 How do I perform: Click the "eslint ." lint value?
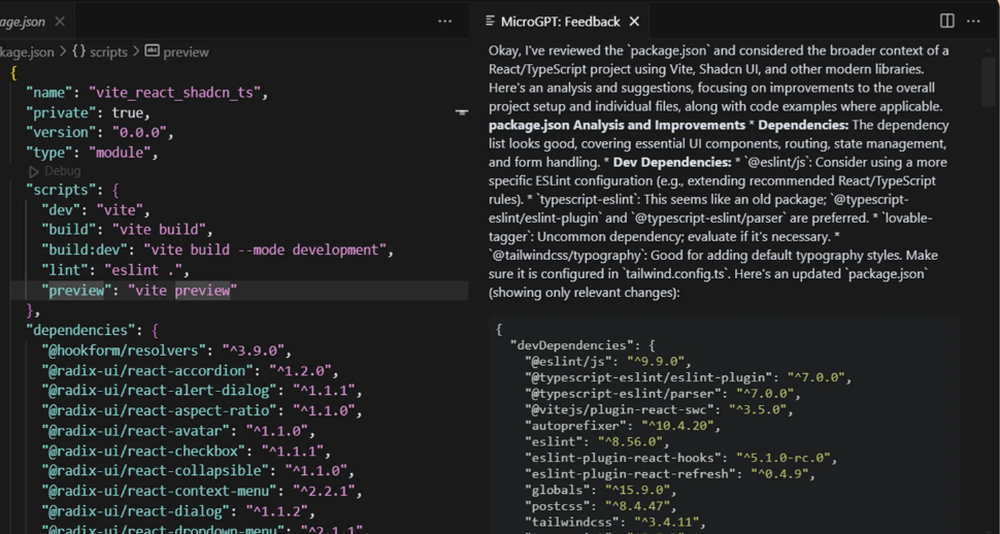143,271
